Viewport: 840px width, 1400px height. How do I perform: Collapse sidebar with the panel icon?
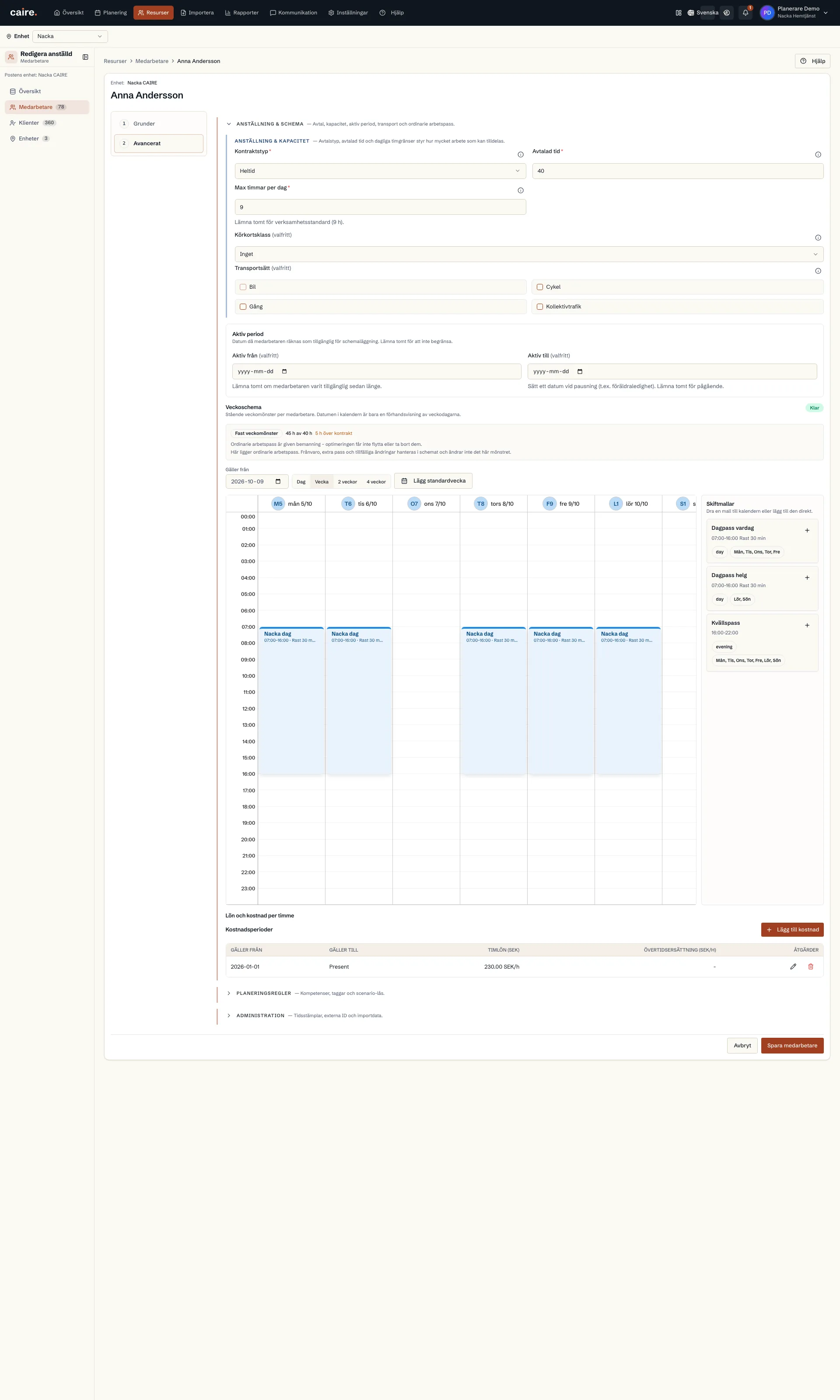[85, 57]
